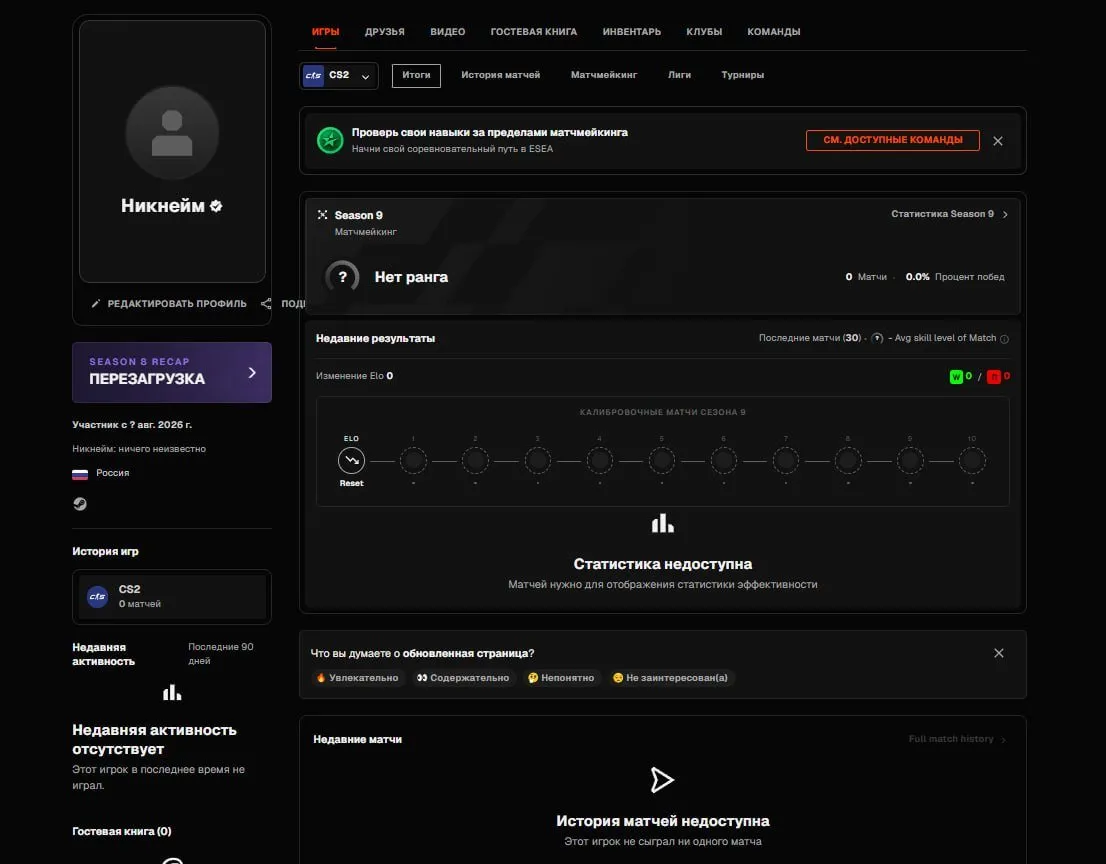Open the История матчей sub-tab
Viewport: 1106px width, 864px height.
500,75
